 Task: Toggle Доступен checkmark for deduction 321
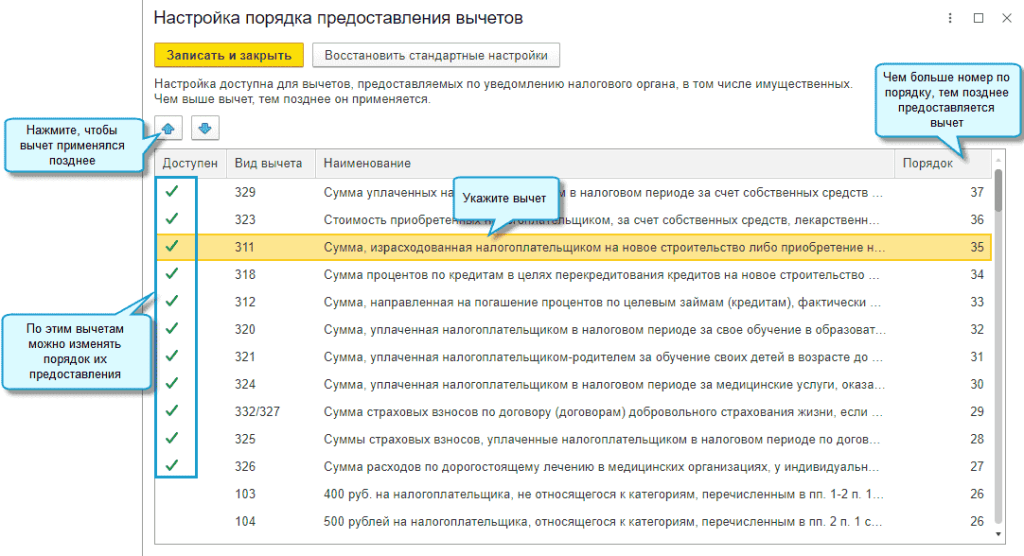(x=172, y=356)
